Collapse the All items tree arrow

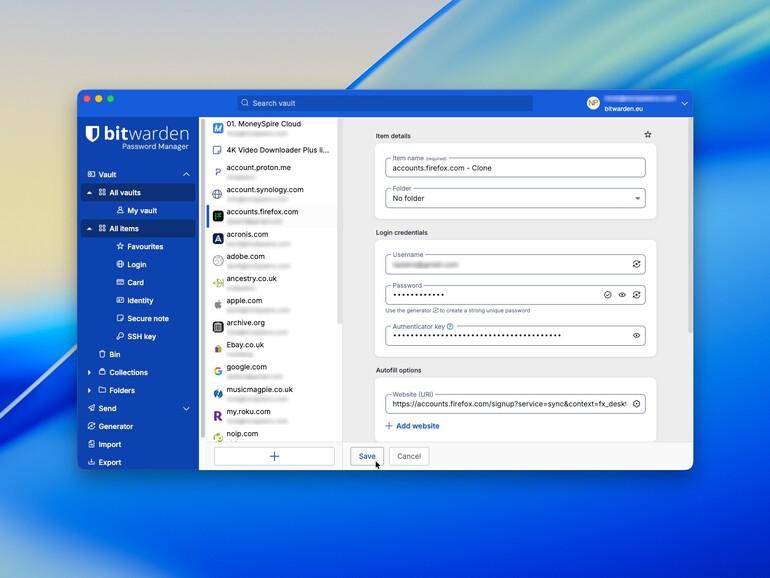coord(89,229)
